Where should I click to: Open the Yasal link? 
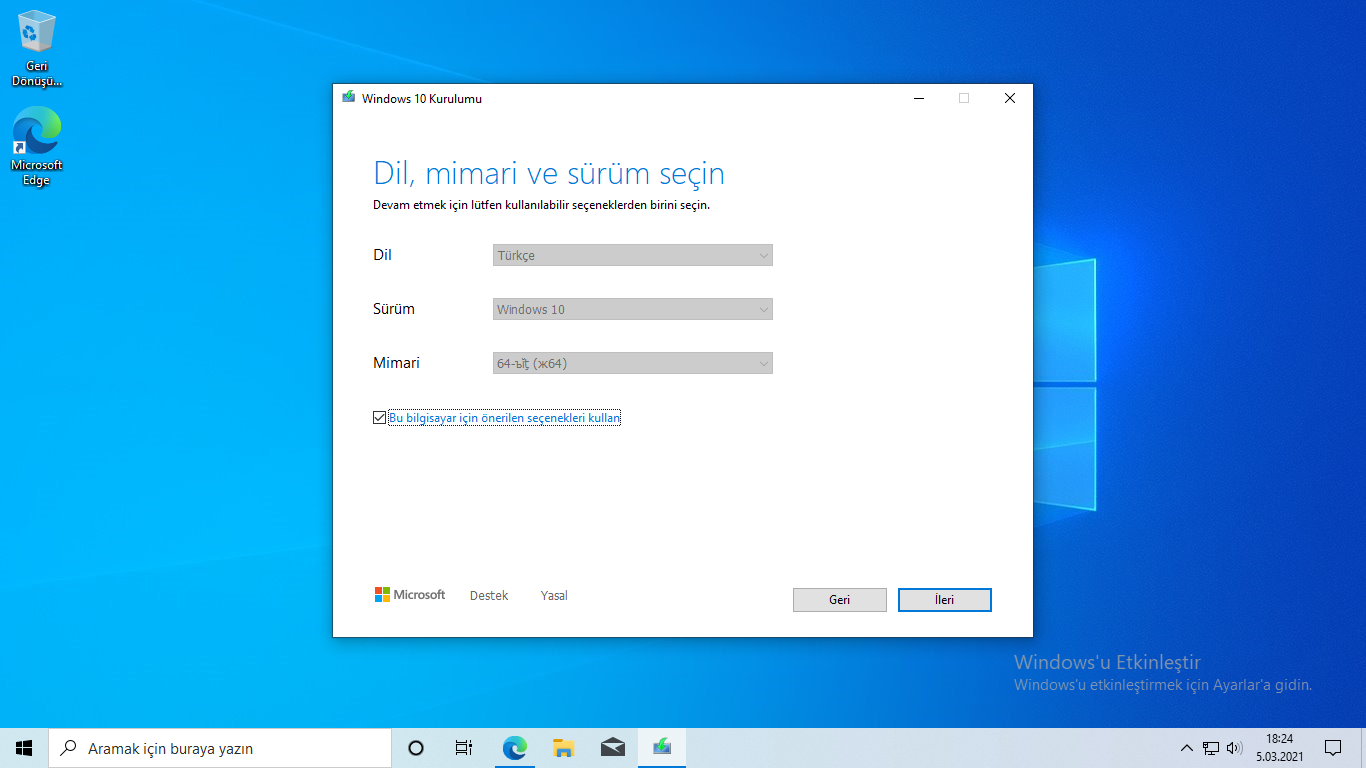[x=554, y=596]
